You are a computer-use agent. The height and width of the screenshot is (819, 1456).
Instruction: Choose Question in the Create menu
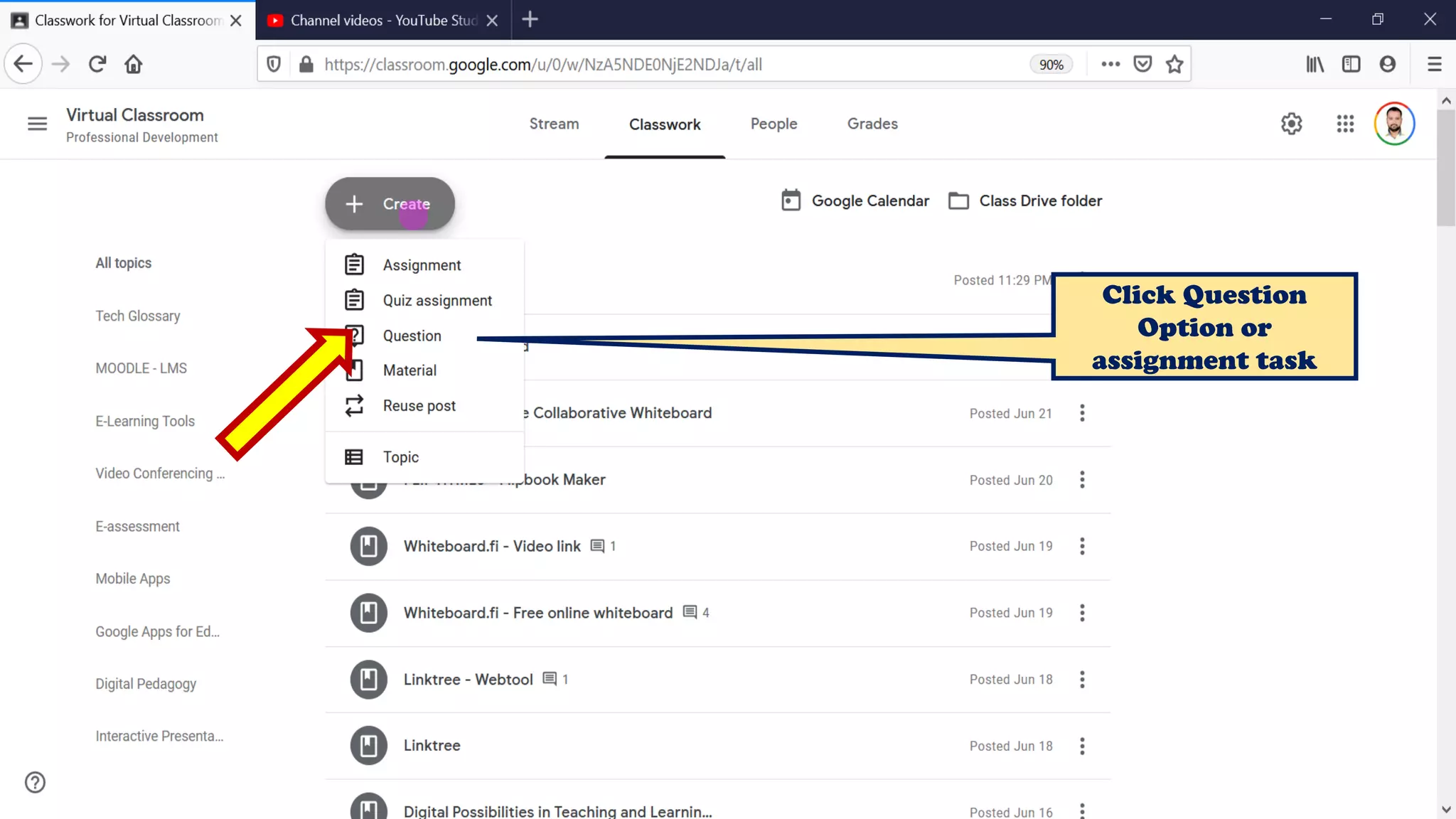[x=424, y=336]
